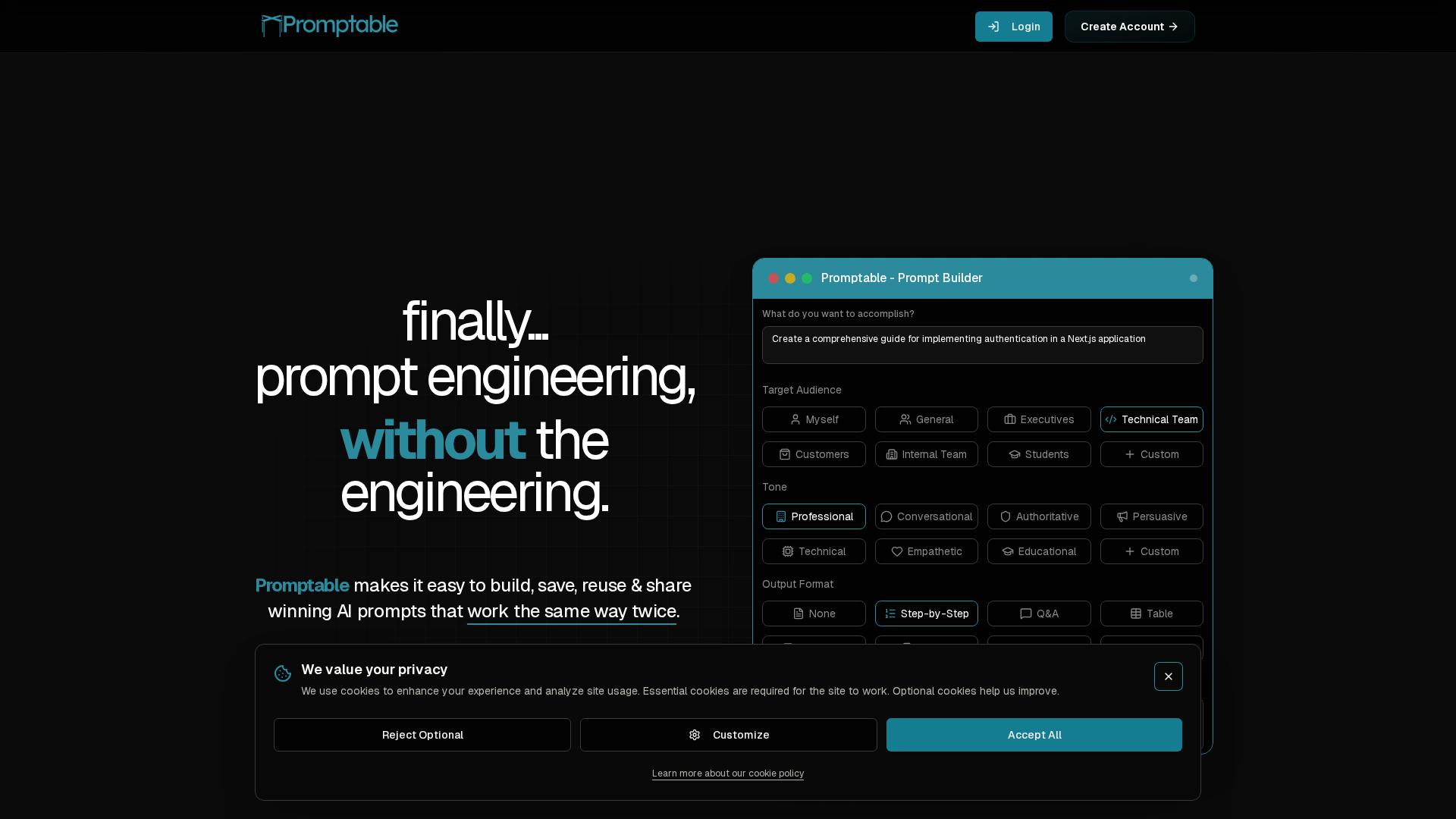Select General audience option
Screen dimensions: 1456x819
[926, 419]
